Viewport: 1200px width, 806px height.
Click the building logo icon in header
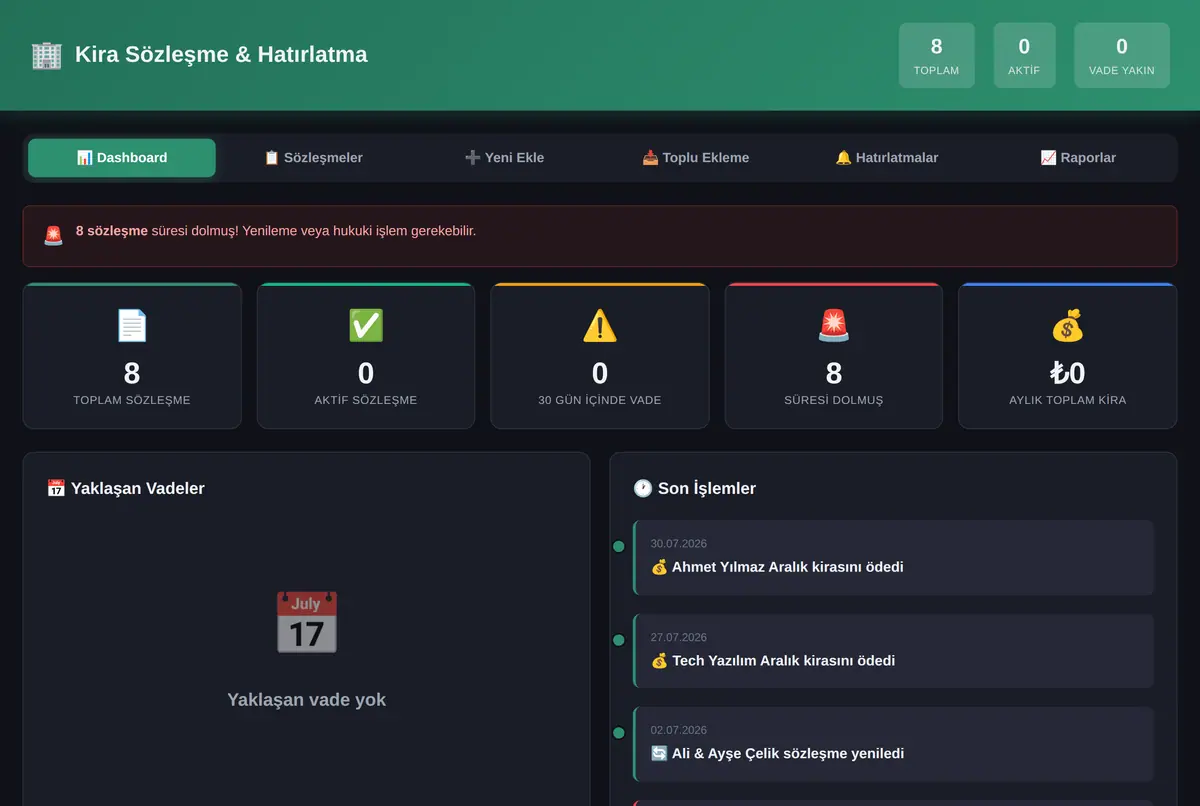[x=46, y=55]
